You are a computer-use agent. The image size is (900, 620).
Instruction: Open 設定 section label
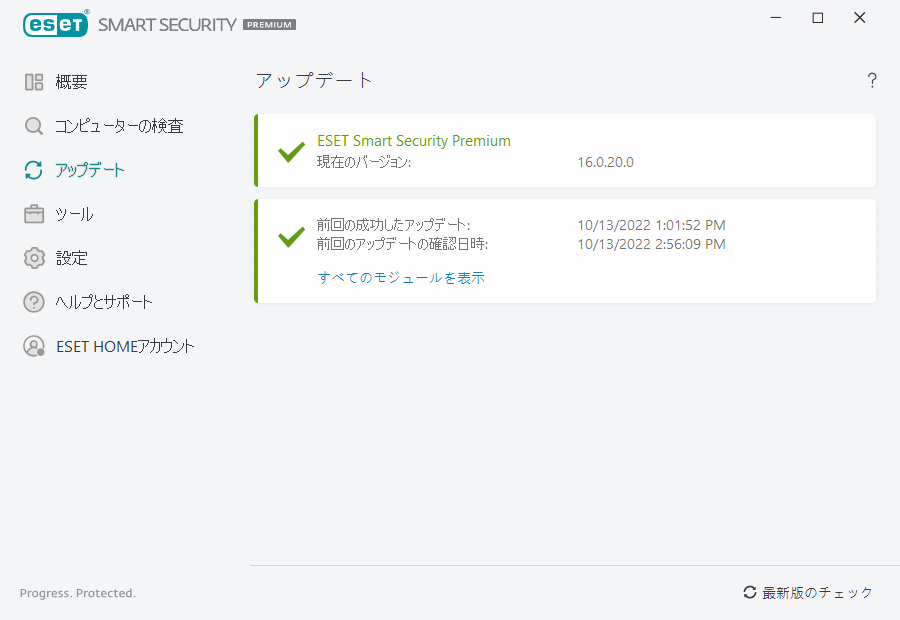(x=72, y=258)
